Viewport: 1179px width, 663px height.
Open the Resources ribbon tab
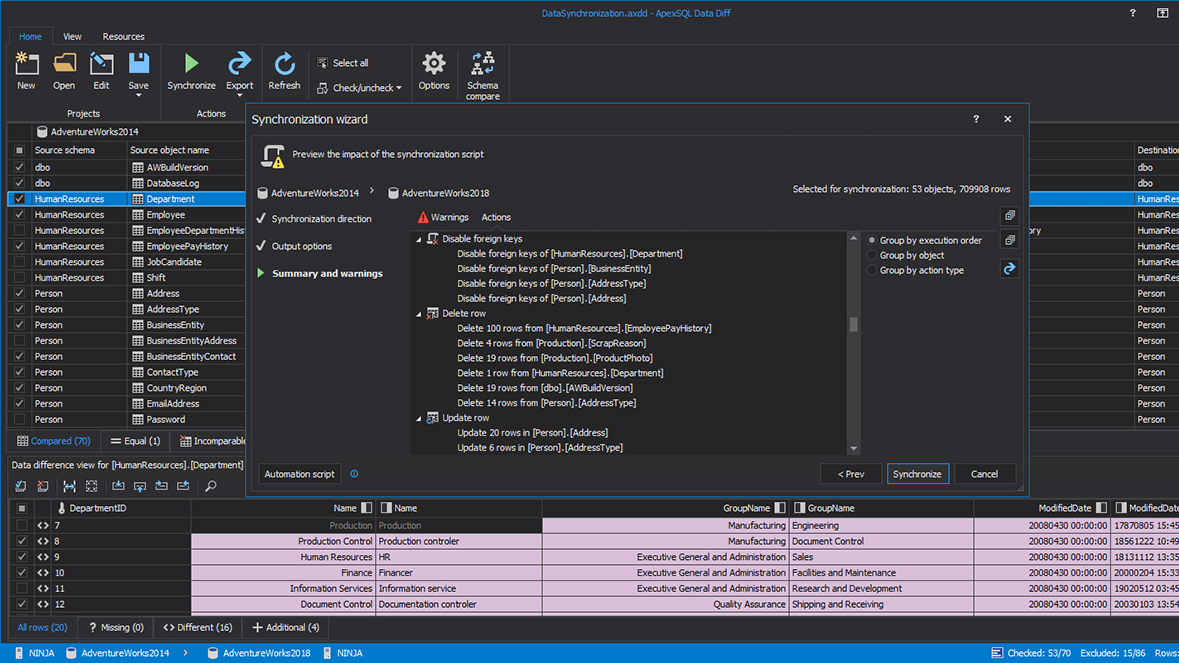(123, 36)
